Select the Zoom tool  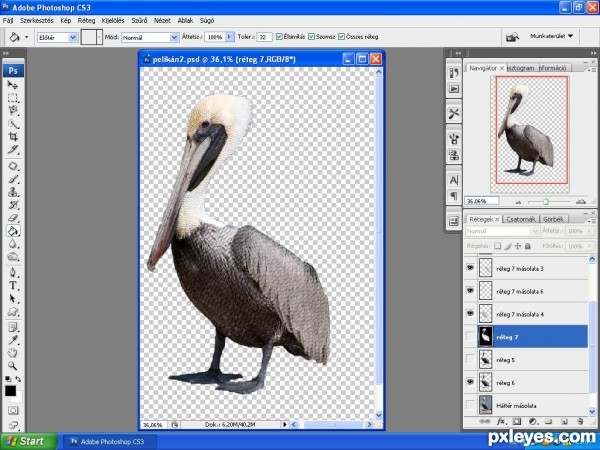[x=13, y=366]
